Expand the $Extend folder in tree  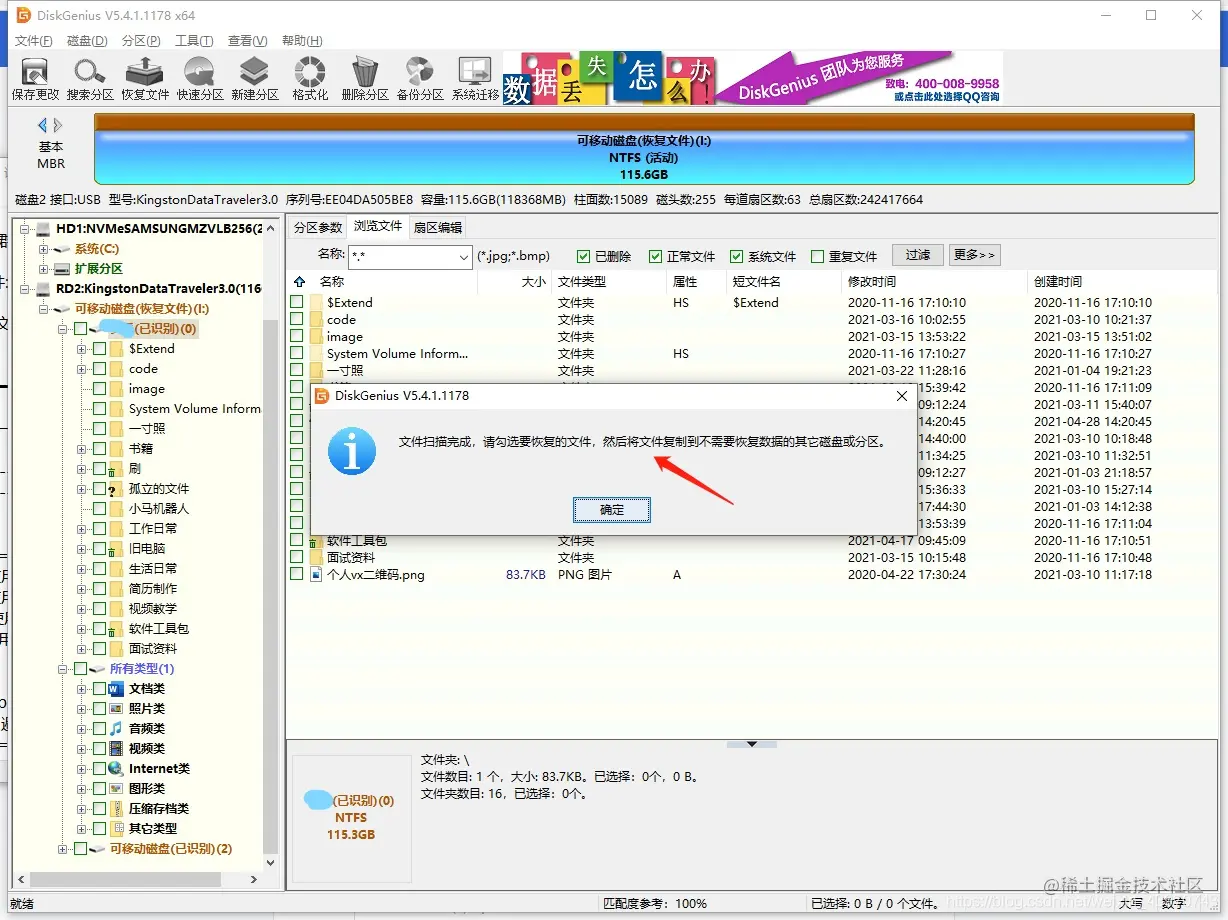[82, 349]
